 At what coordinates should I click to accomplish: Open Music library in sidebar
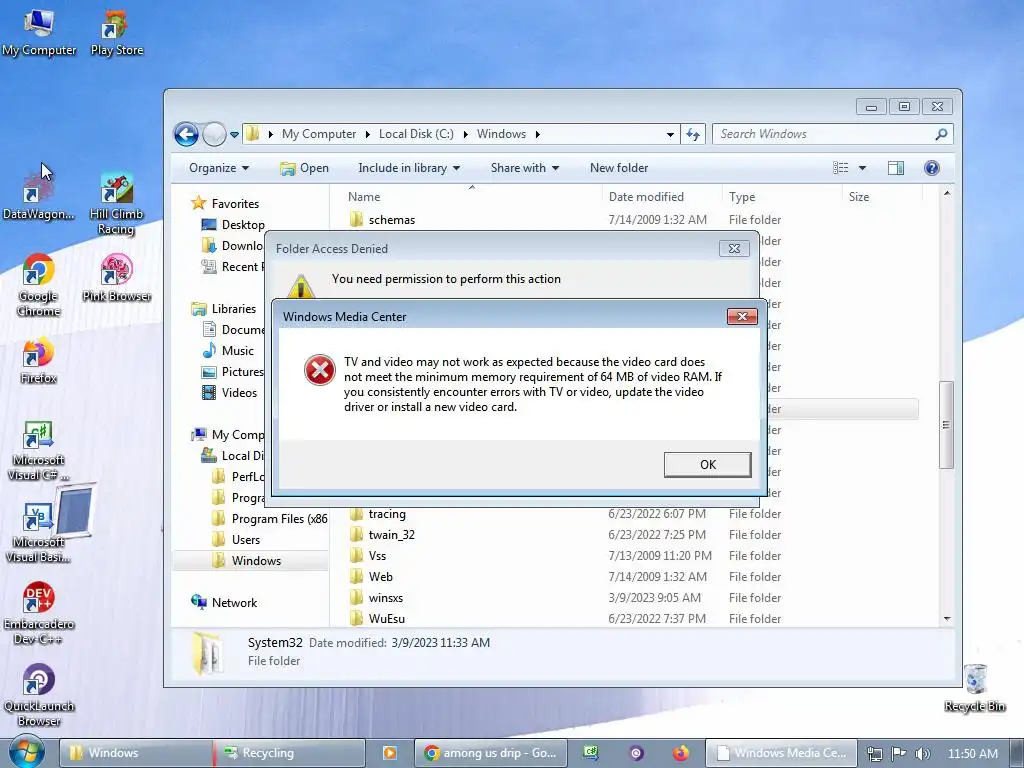(x=228, y=351)
